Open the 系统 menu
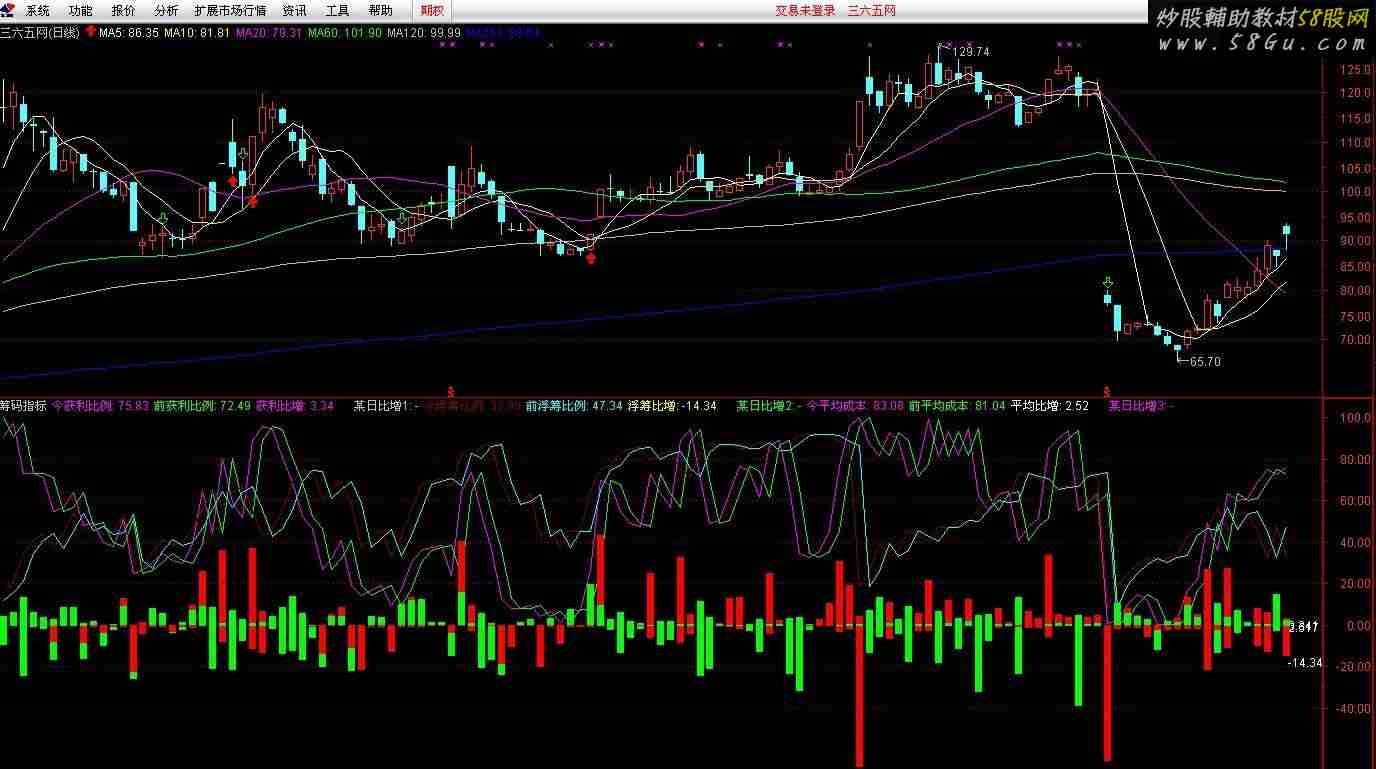This screenshot has height=769, width=1376. pos(38,11)
